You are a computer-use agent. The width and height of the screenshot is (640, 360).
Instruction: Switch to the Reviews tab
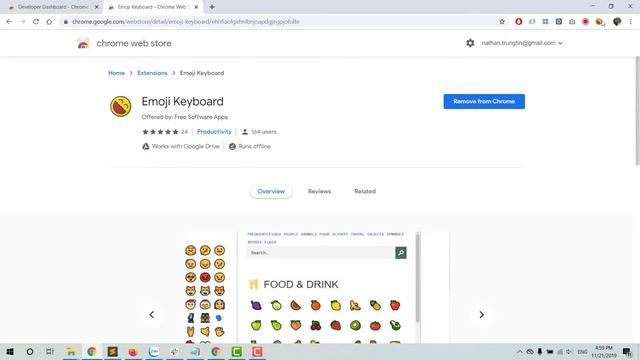click(319, 191)
